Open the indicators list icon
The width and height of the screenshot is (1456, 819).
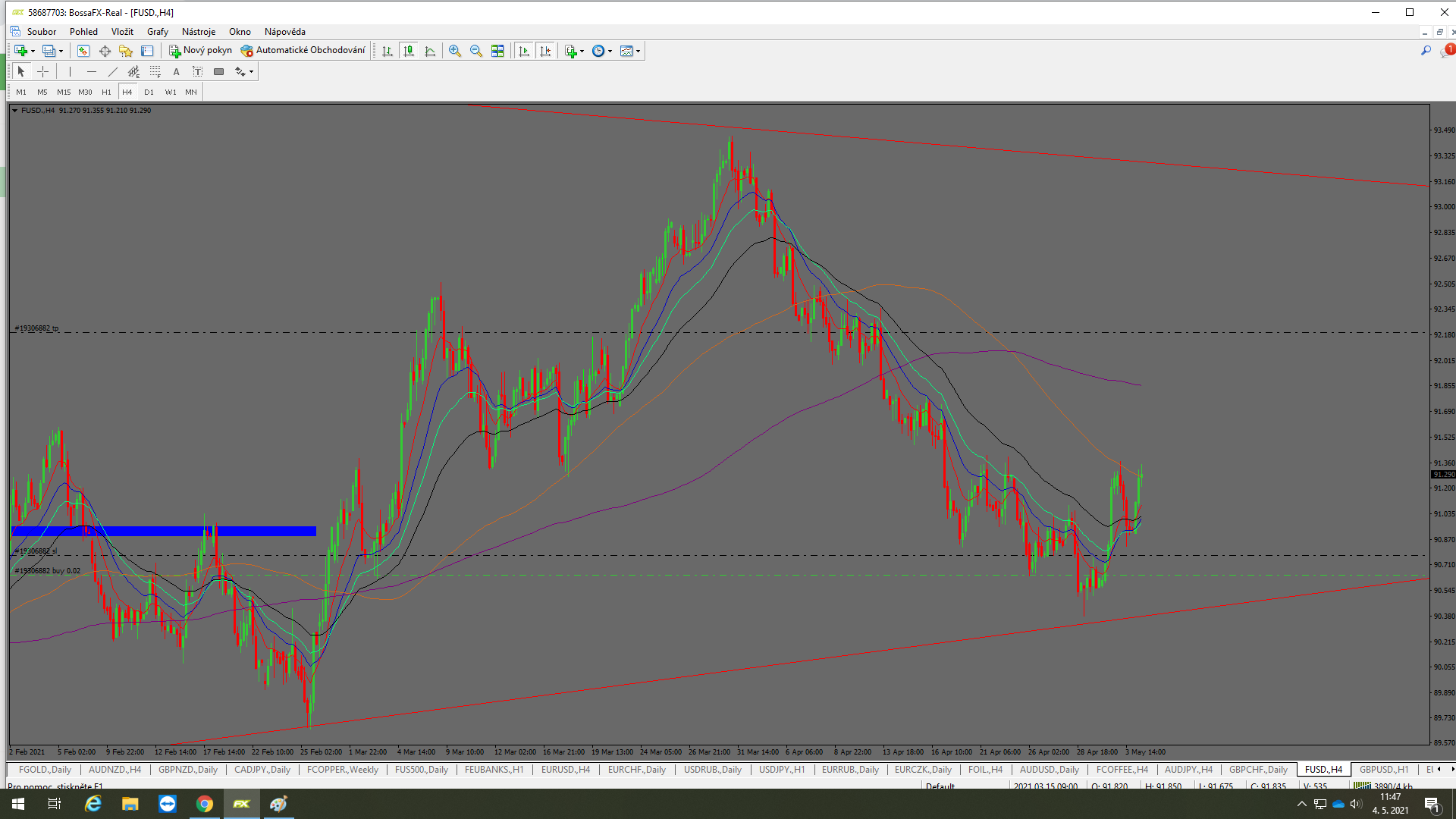(x=571, y=51)
